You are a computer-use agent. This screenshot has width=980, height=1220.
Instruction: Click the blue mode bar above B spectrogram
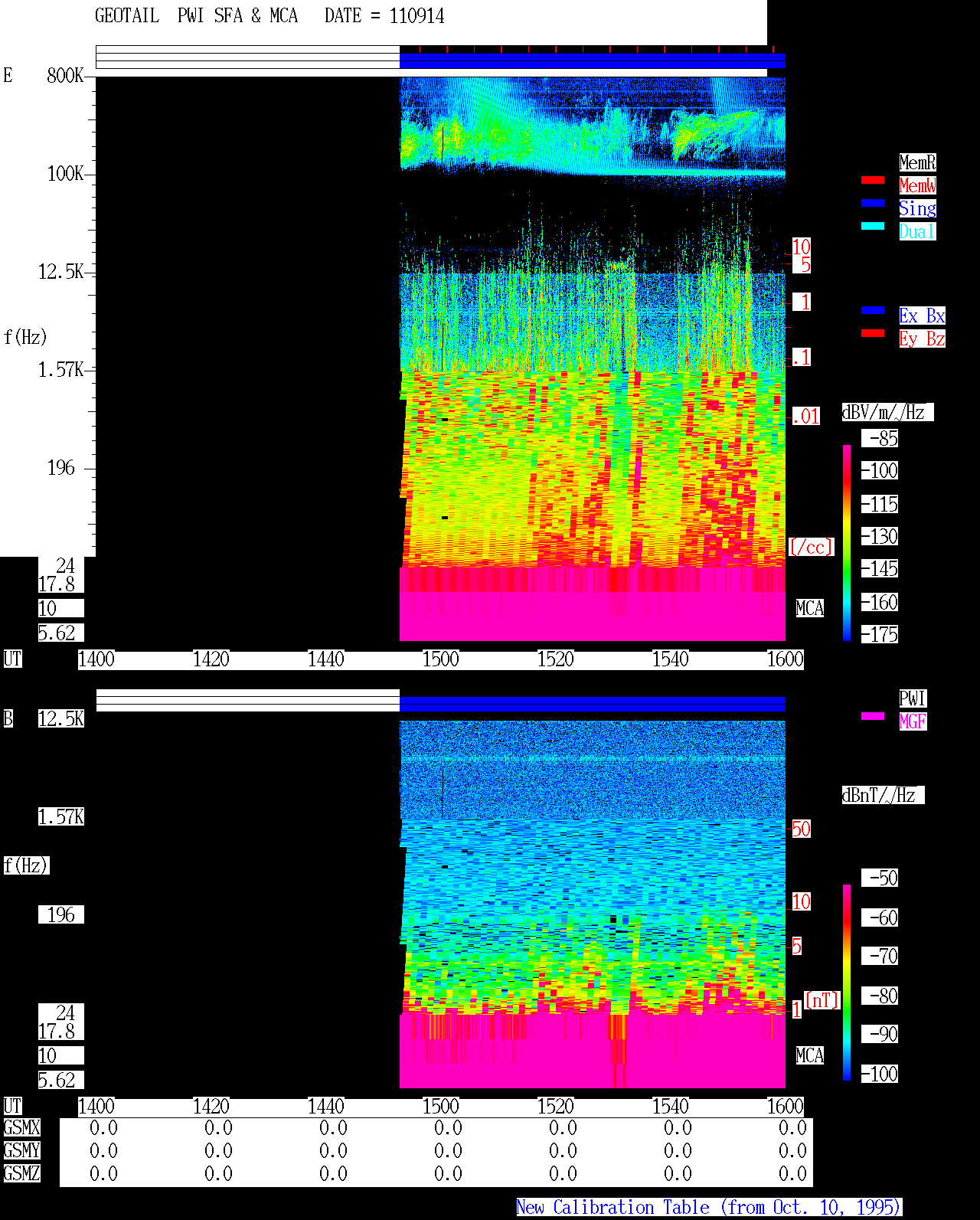[x=593, y=704]
